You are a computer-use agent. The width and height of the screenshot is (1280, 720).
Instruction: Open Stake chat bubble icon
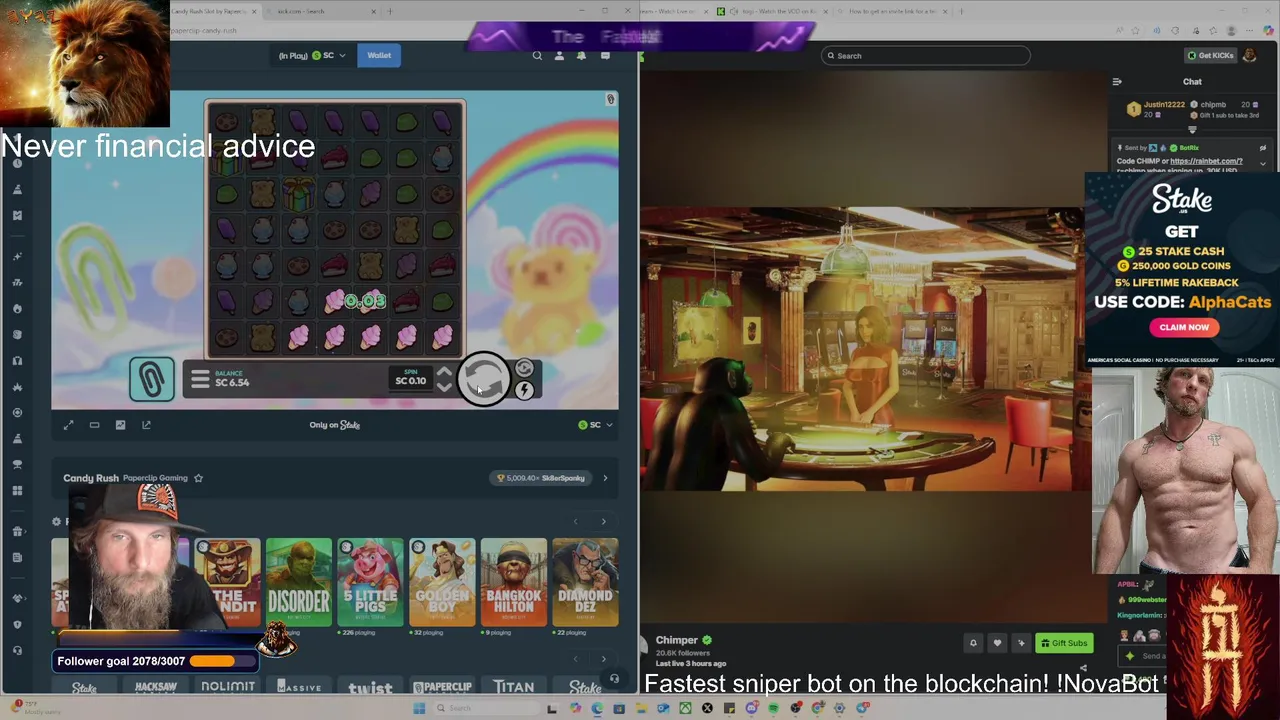pos(605,56)
